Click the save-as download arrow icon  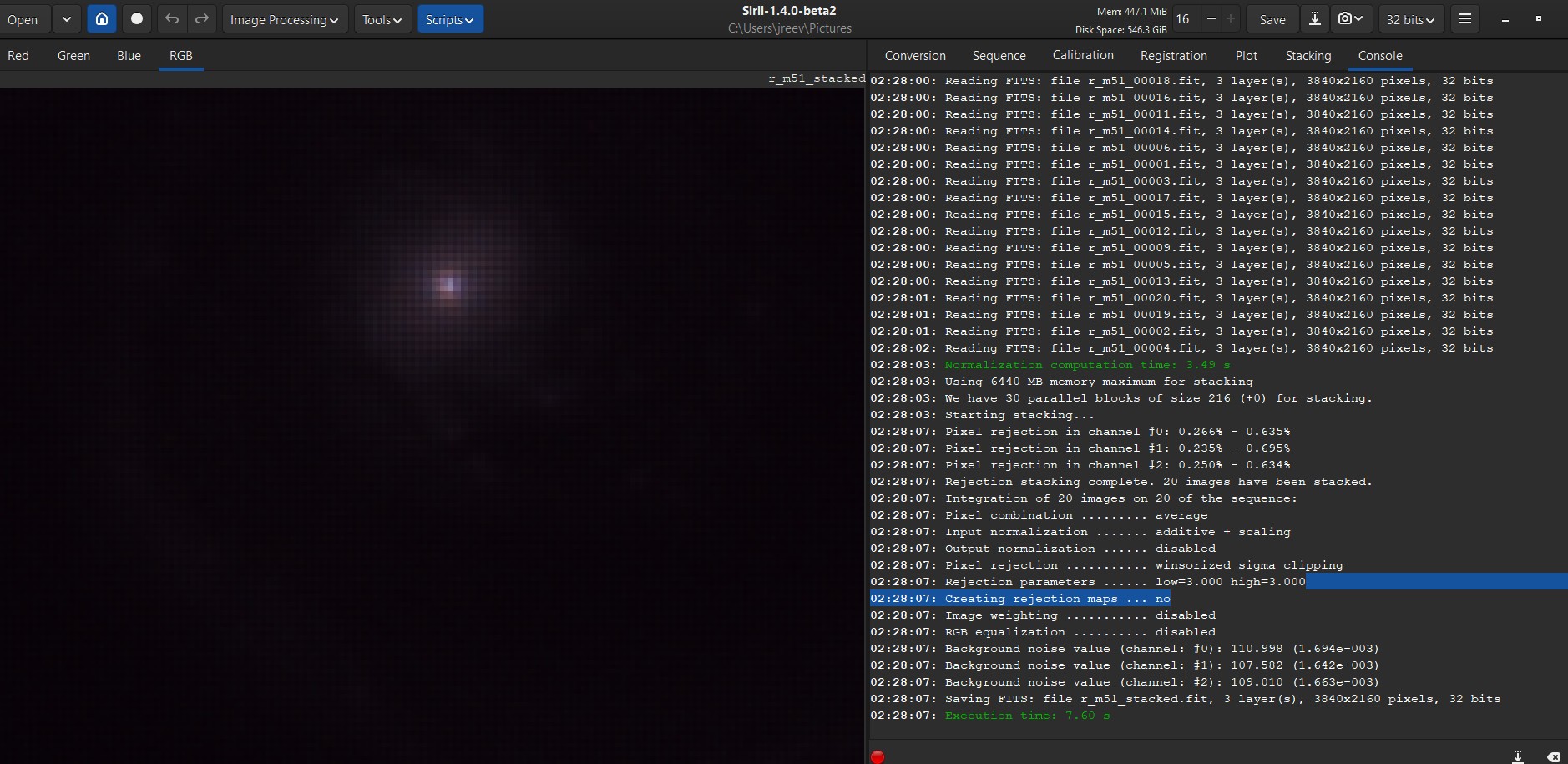[1314, 19]
